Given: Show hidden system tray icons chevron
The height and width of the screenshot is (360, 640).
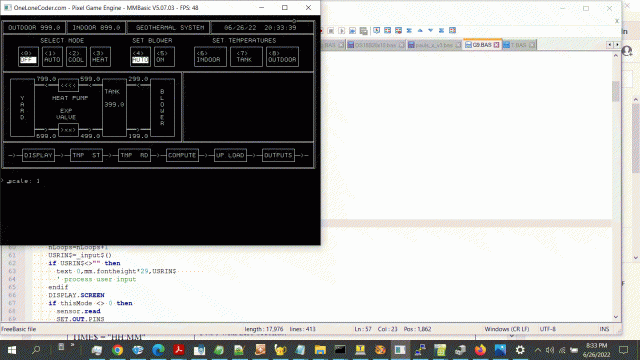Looking at the screenshot, I should pos(538,350).
